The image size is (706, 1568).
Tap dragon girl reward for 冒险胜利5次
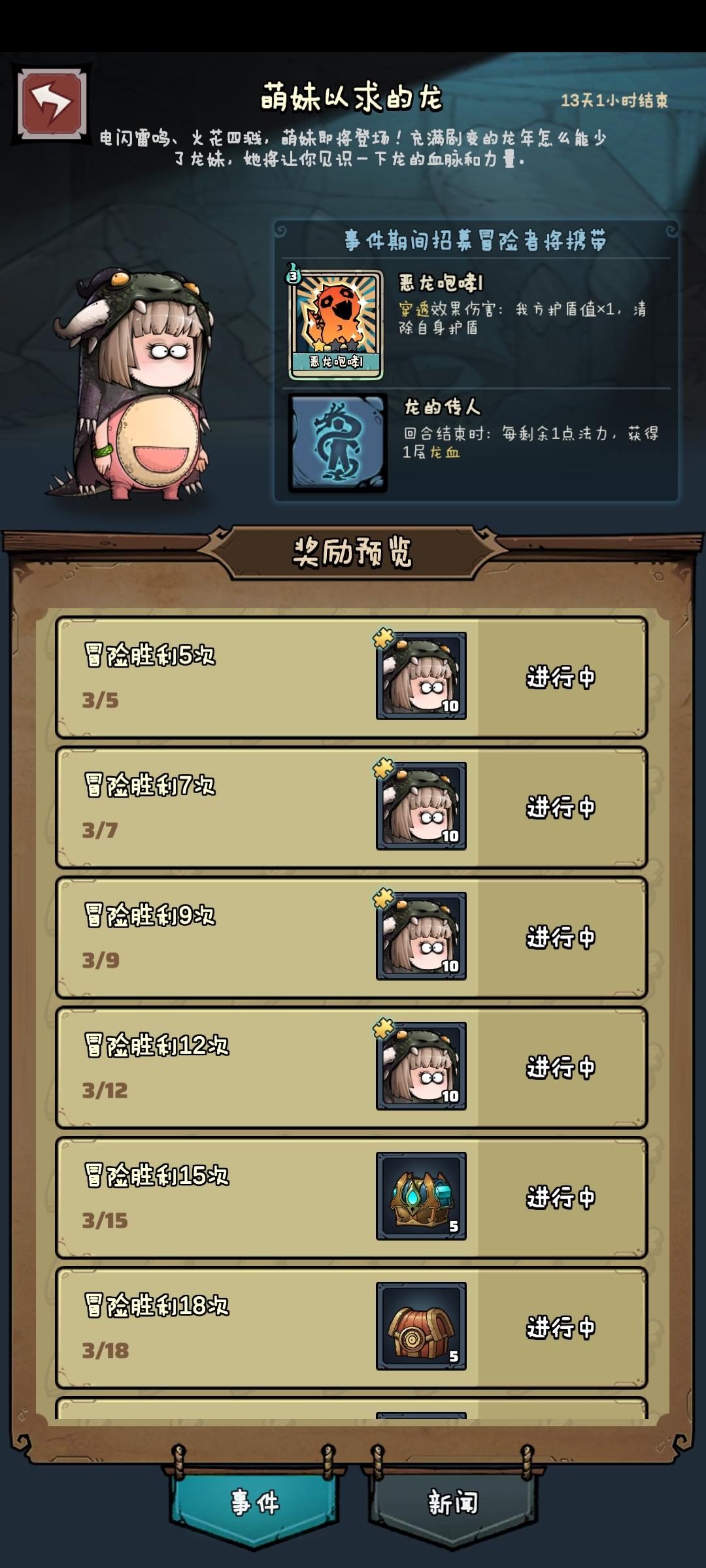pos(421,676)
